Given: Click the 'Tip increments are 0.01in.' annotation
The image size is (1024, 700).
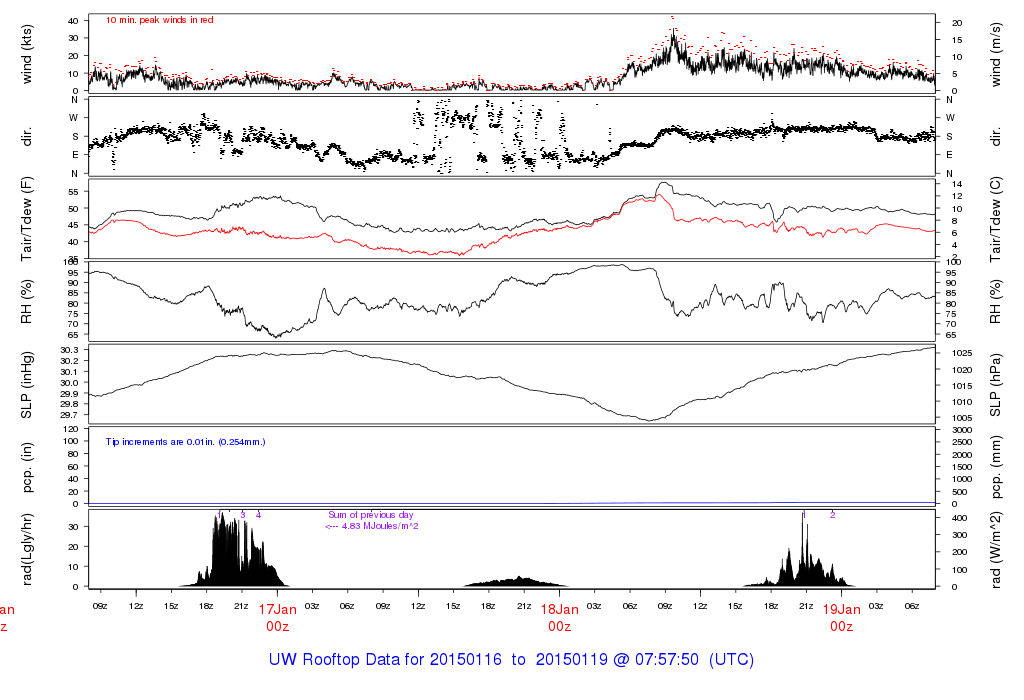Looking at the screenshot, I should click(185, 442).
